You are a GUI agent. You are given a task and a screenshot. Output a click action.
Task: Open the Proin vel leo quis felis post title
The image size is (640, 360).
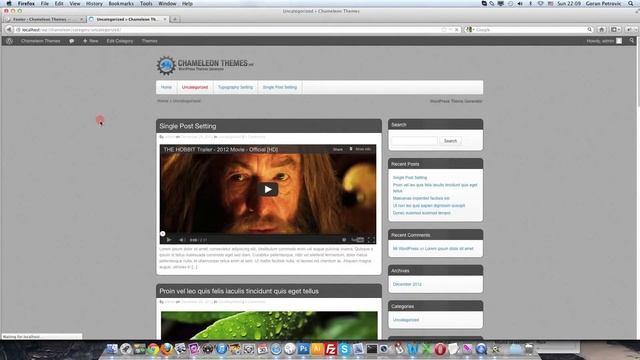239,291
